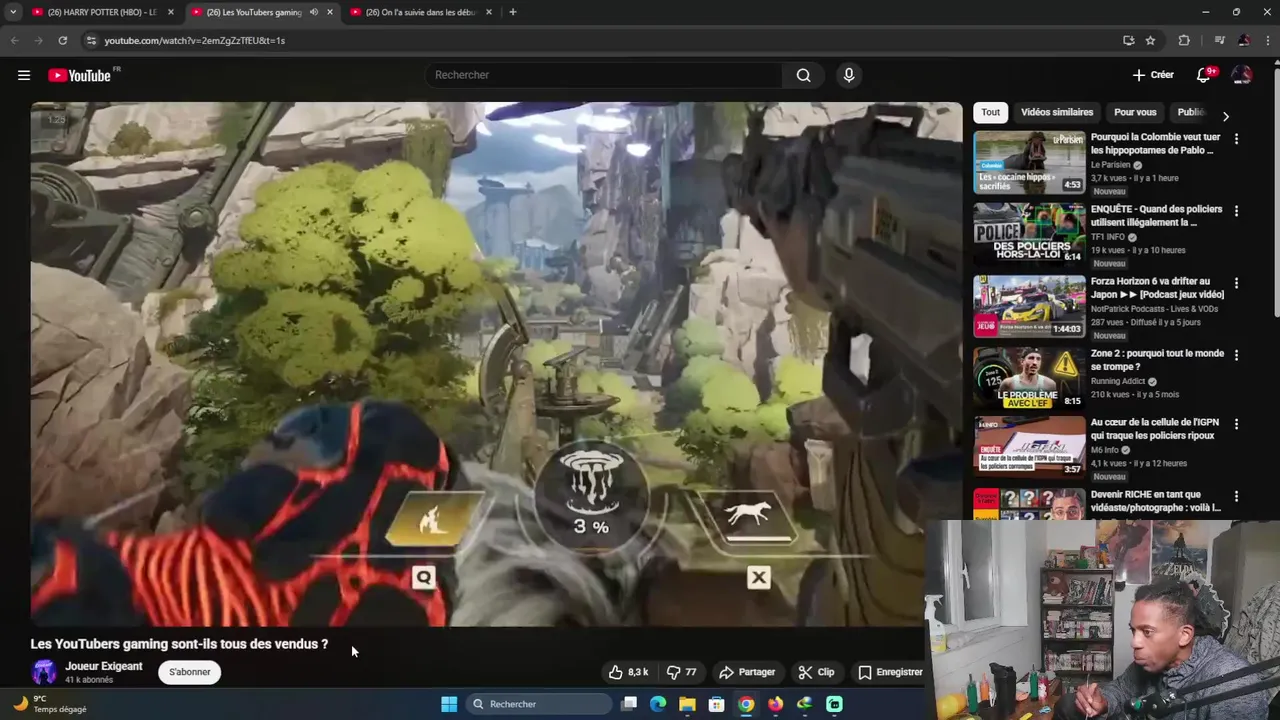Open the Colombie hippopotames video thumbnail
Screen dimensions: 1280x720
pos(1029,162)
